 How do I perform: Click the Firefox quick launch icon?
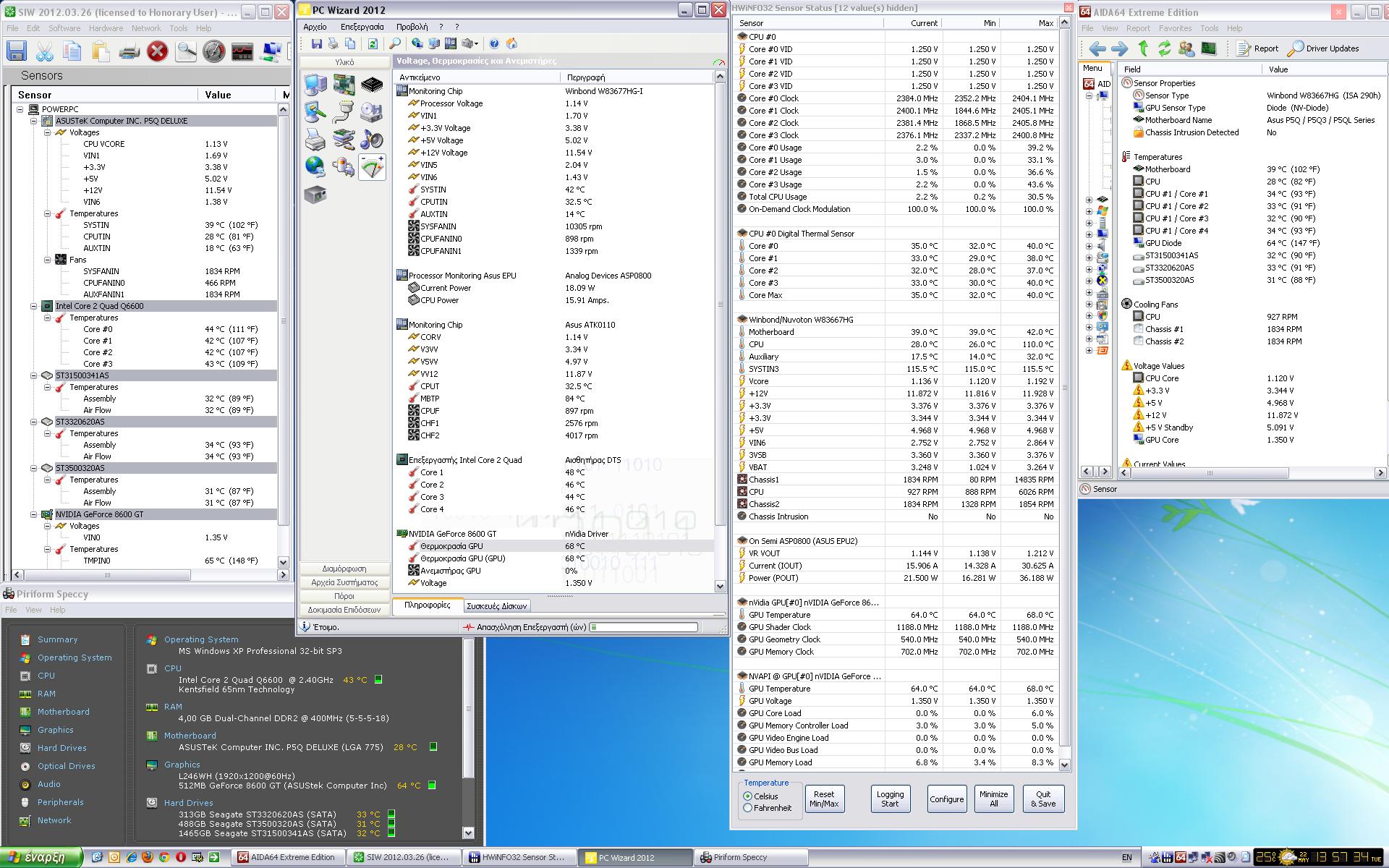(148, 857)
